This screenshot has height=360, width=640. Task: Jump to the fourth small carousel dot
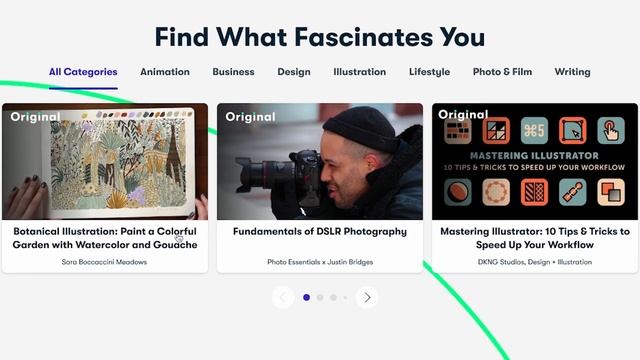tap(345, 298)
